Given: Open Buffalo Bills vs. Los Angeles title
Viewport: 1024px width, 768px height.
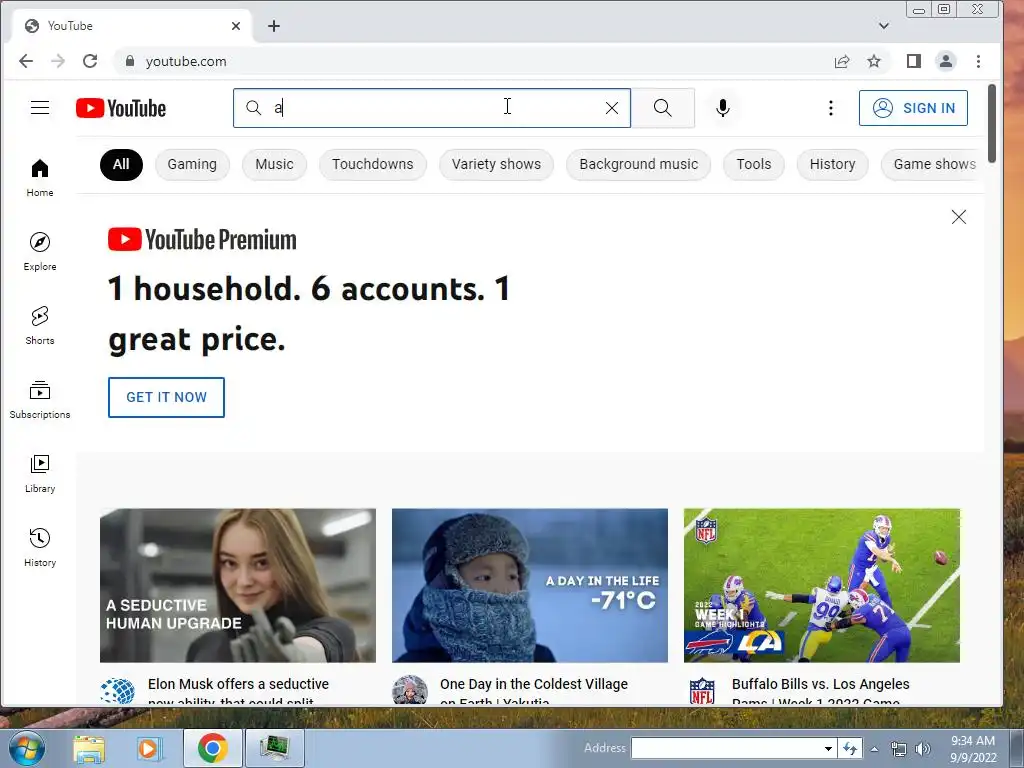Looking at the screenshot, I should click(x=820, y=692).
